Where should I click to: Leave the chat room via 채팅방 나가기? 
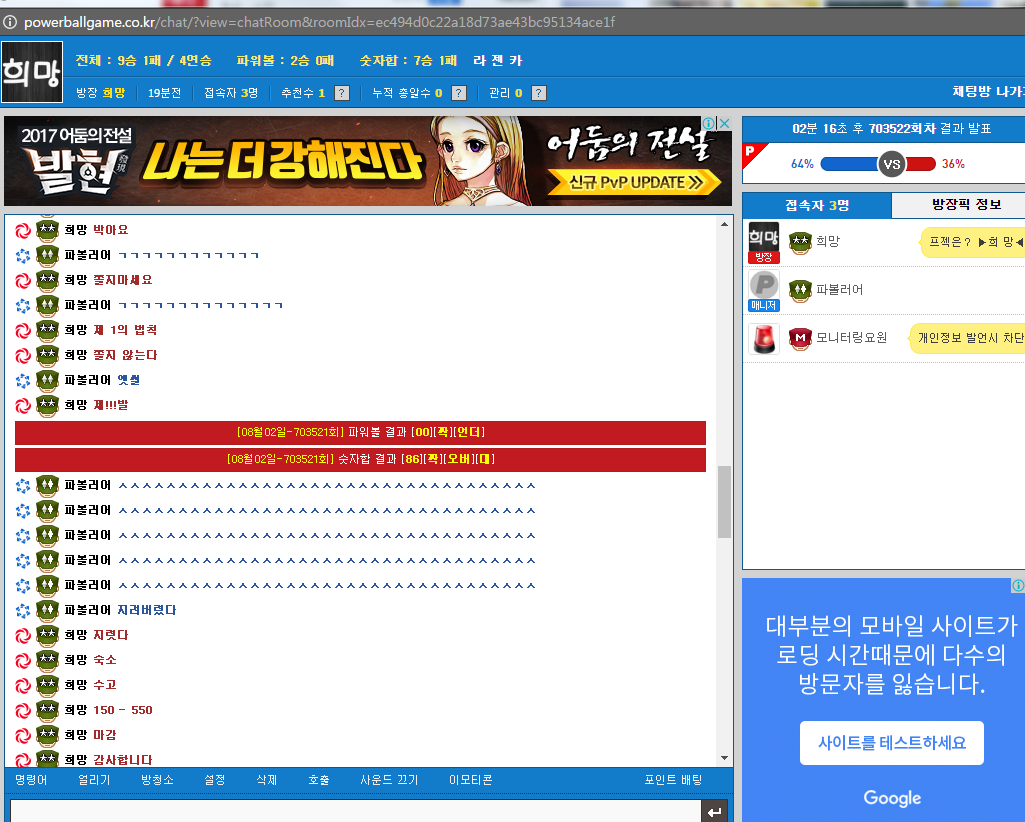(x=988, y=92)
